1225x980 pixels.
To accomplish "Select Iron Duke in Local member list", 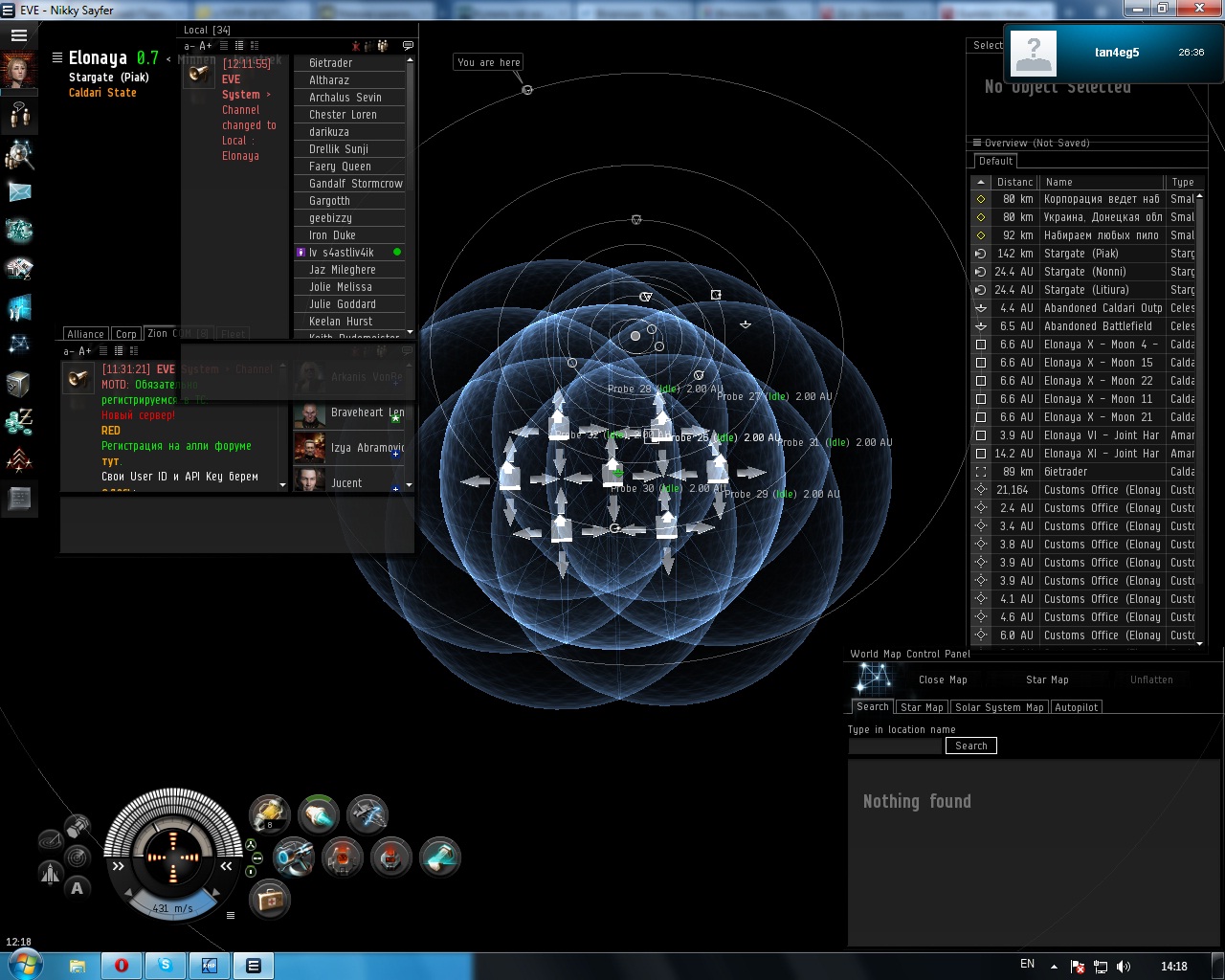I will tap(350, 235).
